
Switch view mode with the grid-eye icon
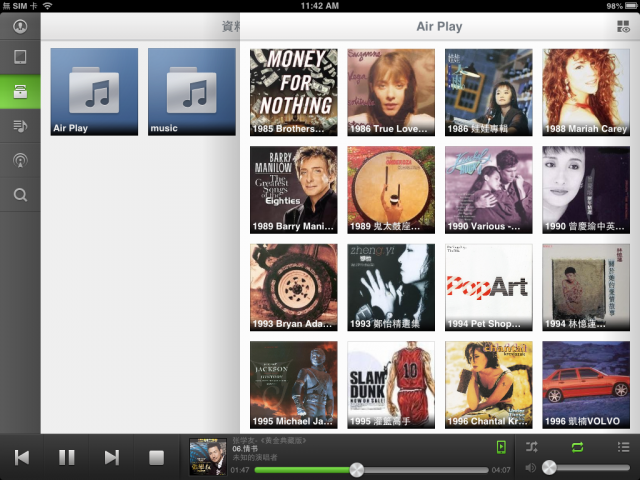pos(623,27)
